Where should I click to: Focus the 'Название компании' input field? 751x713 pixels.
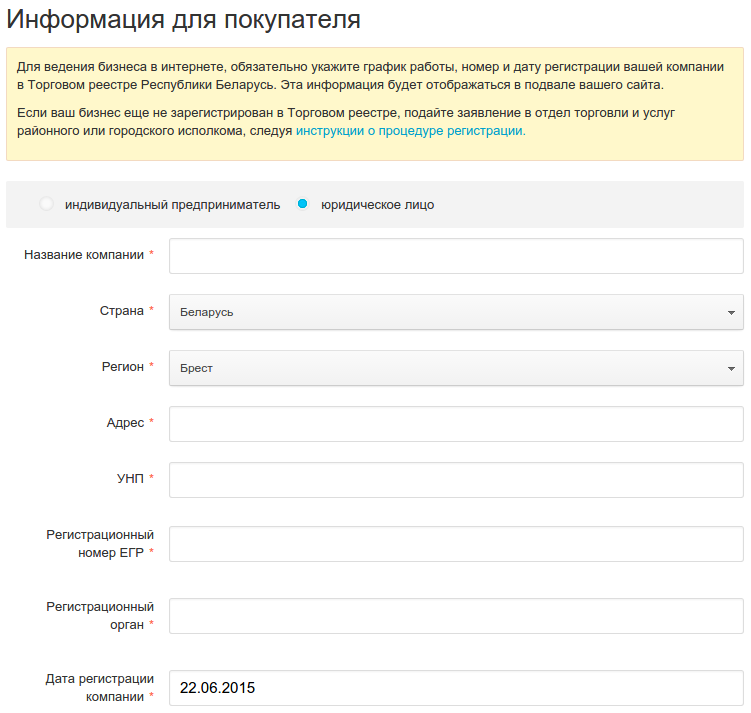[456, 256]
